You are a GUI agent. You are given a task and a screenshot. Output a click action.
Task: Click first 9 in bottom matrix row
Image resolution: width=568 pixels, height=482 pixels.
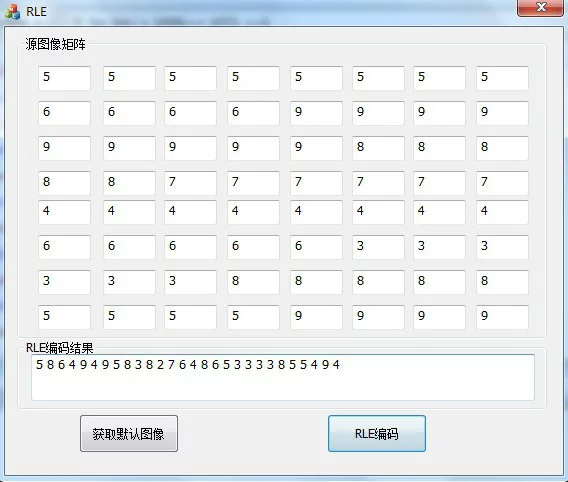click(x=316, y=317)
